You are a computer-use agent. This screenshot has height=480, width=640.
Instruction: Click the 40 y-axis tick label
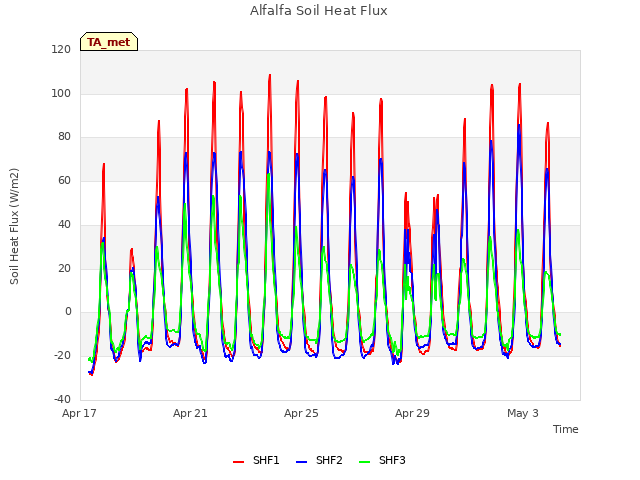click(64, 224)
